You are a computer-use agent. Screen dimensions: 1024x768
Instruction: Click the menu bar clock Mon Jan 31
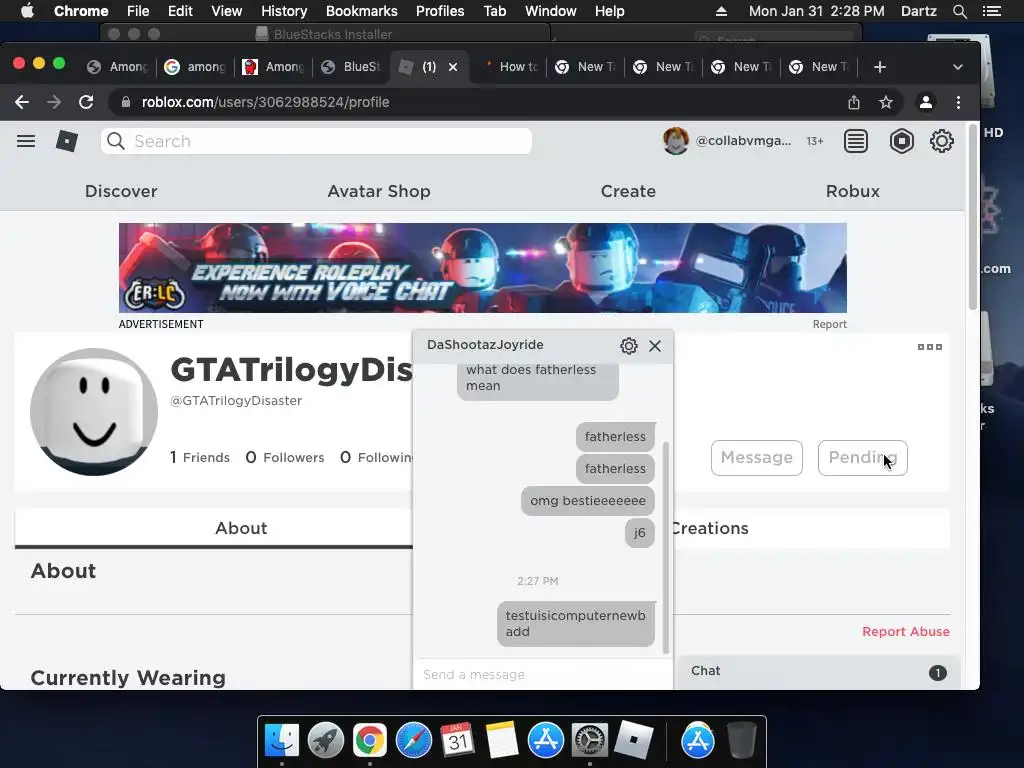[816, 11]
